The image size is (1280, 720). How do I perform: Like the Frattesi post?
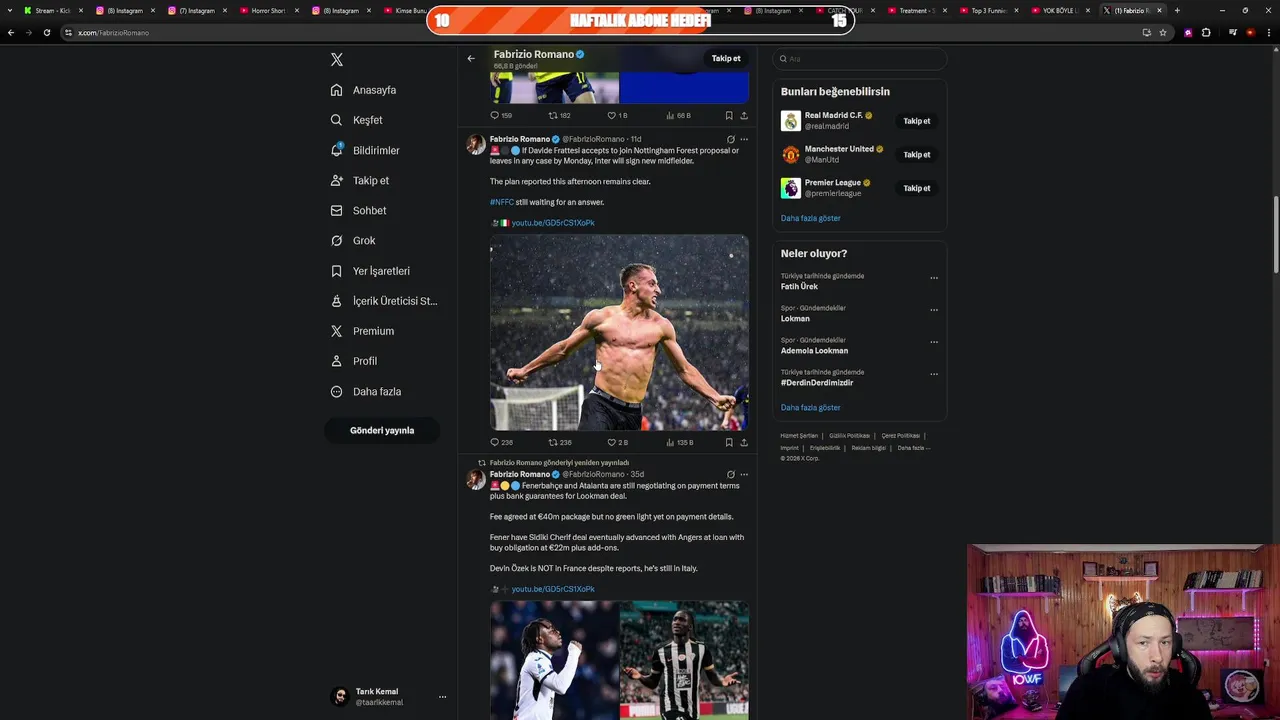tap(618, 442)
